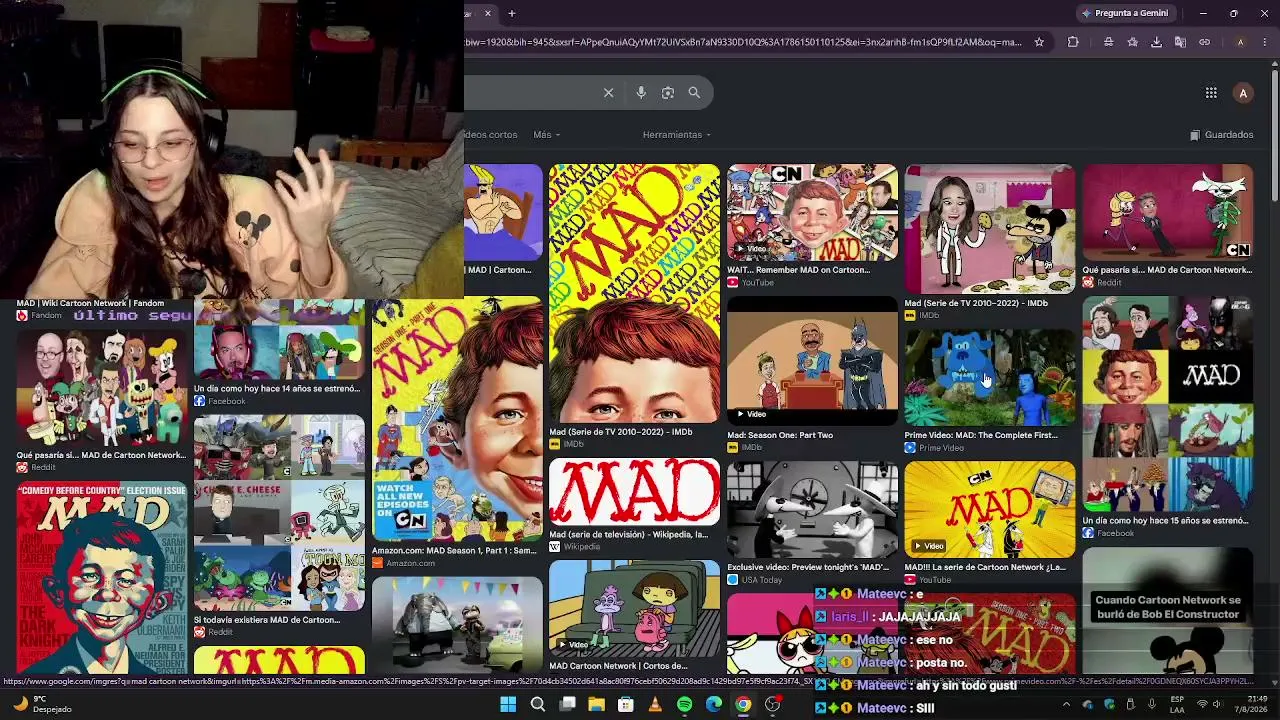
Task: Open Spotify from the taskbar
Action: click(684, 705)
